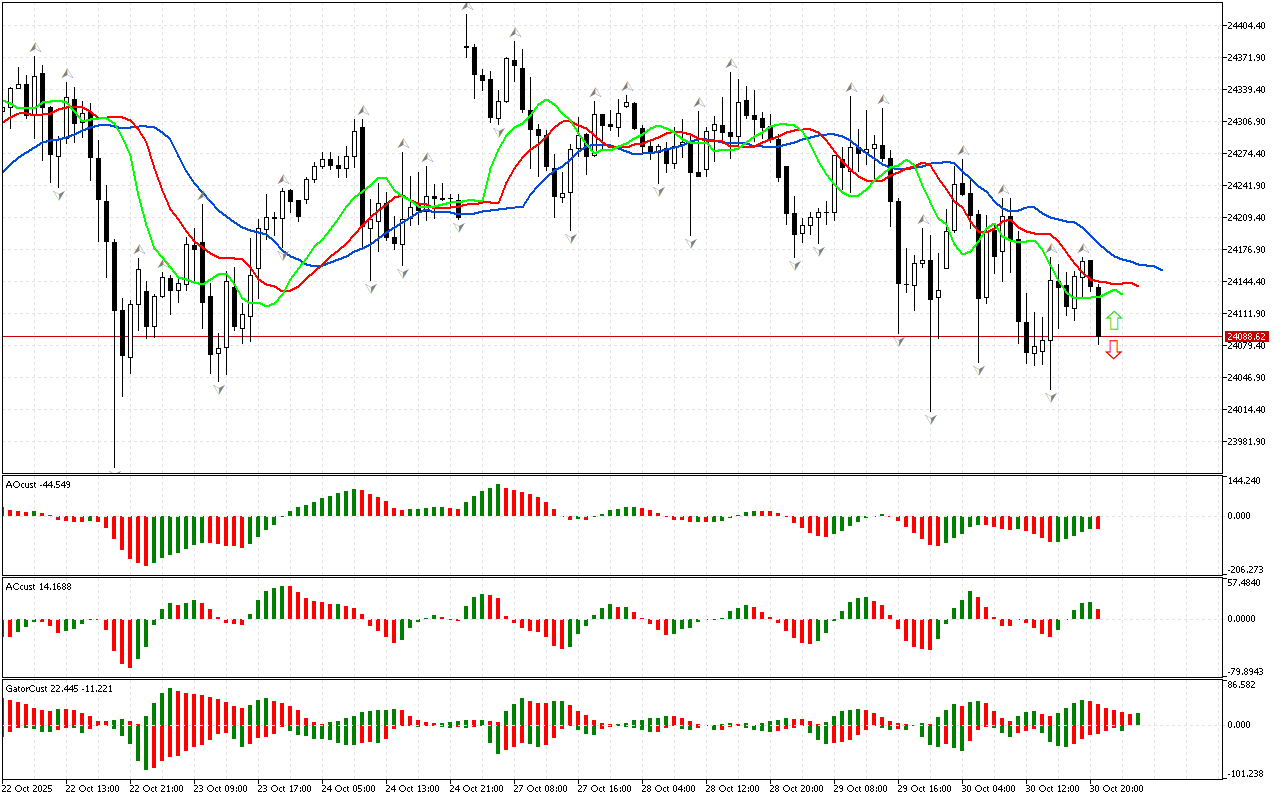Click the green up arrow beside the last candle
The height and width of the screenshot is (800, 1280).
point(1114,321)
